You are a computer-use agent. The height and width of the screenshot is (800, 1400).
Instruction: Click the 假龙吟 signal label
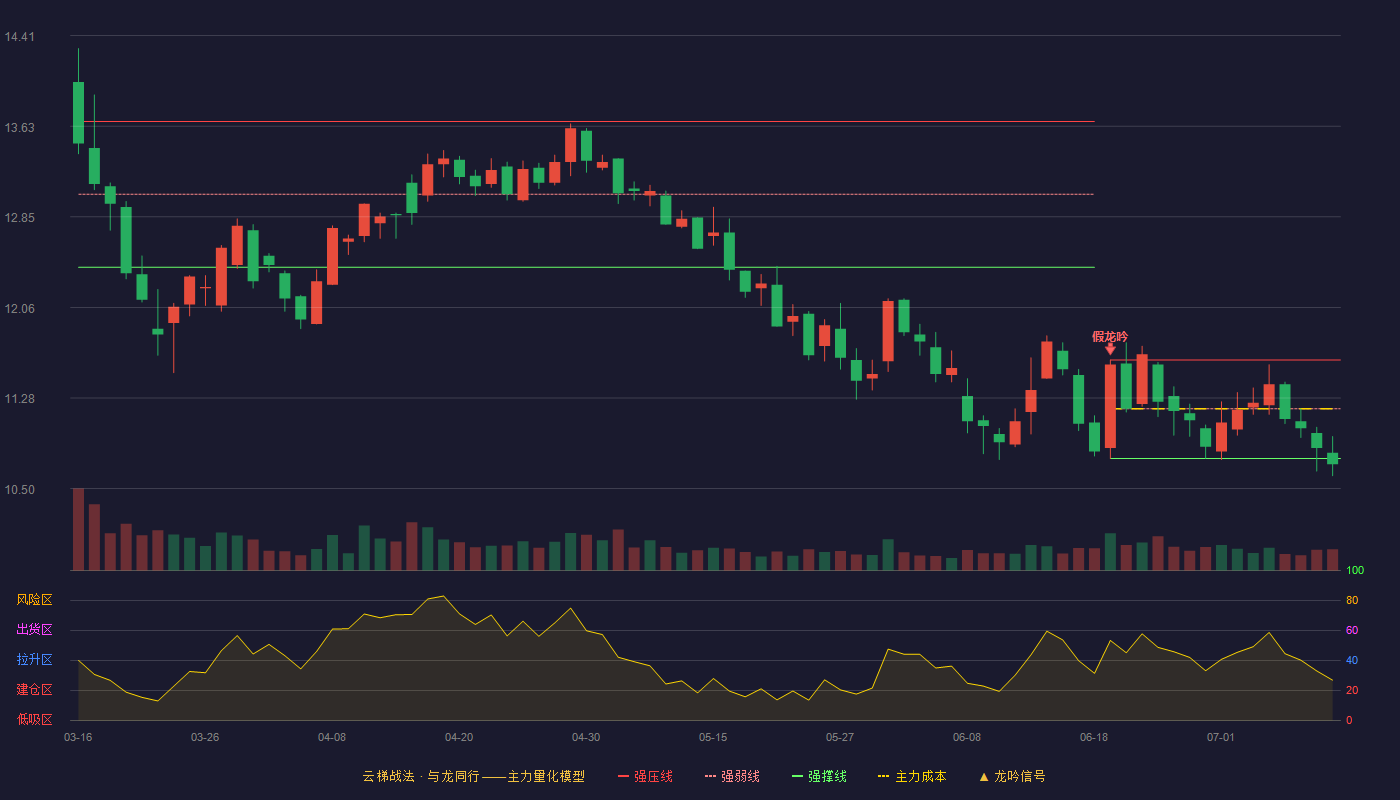tap(1110, 336)
